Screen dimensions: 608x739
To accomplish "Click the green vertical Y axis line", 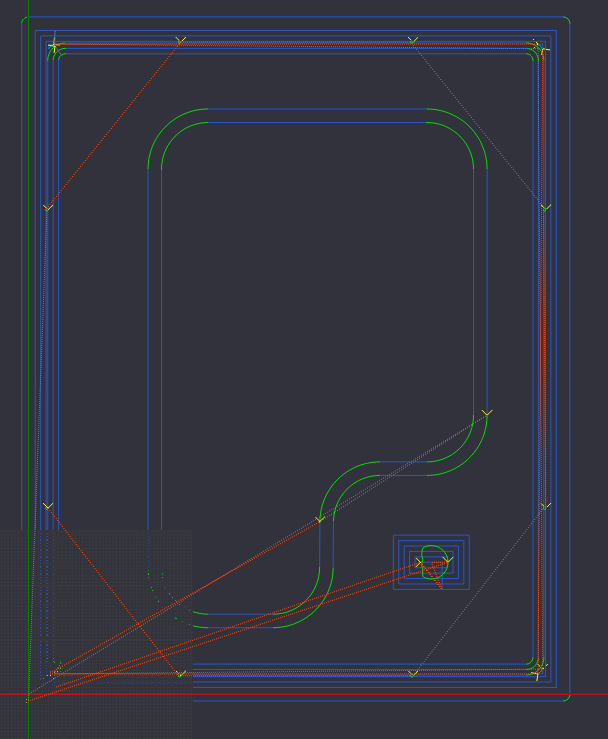I will [28, 300].
